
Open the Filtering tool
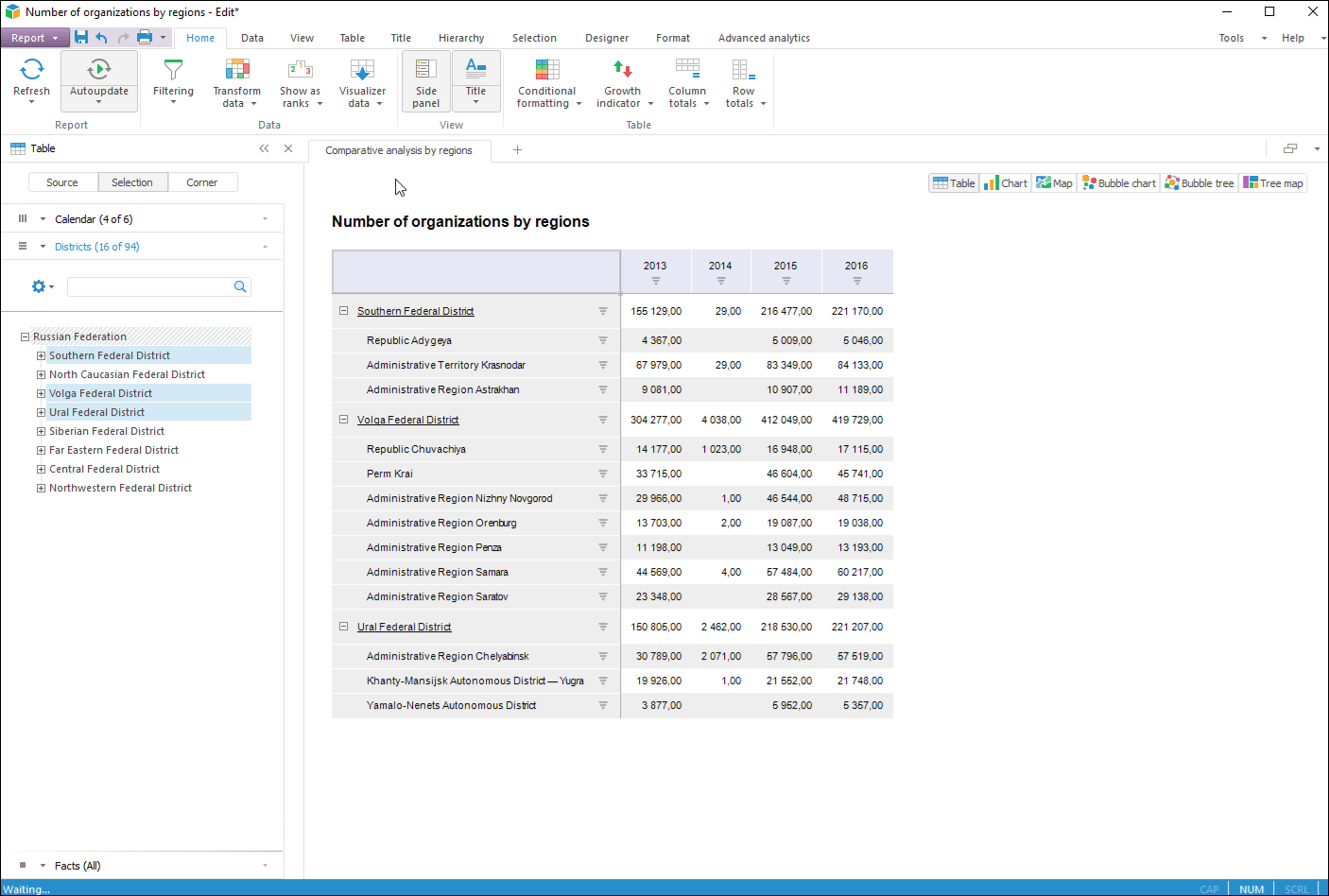[173, 71]
